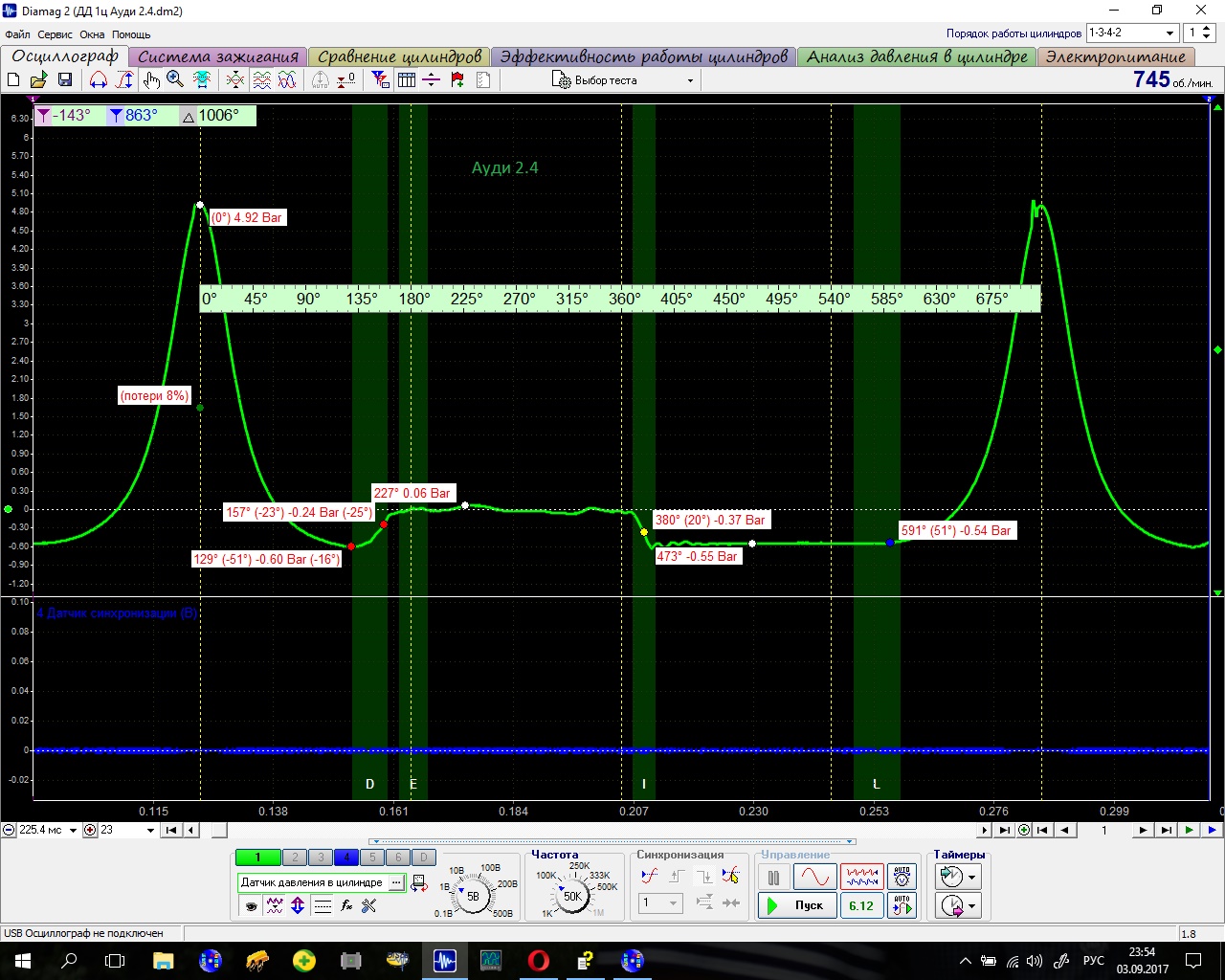Click the cyan auto-fit waveform icon
Screen dimensions: 1225x980
[202, 79]
